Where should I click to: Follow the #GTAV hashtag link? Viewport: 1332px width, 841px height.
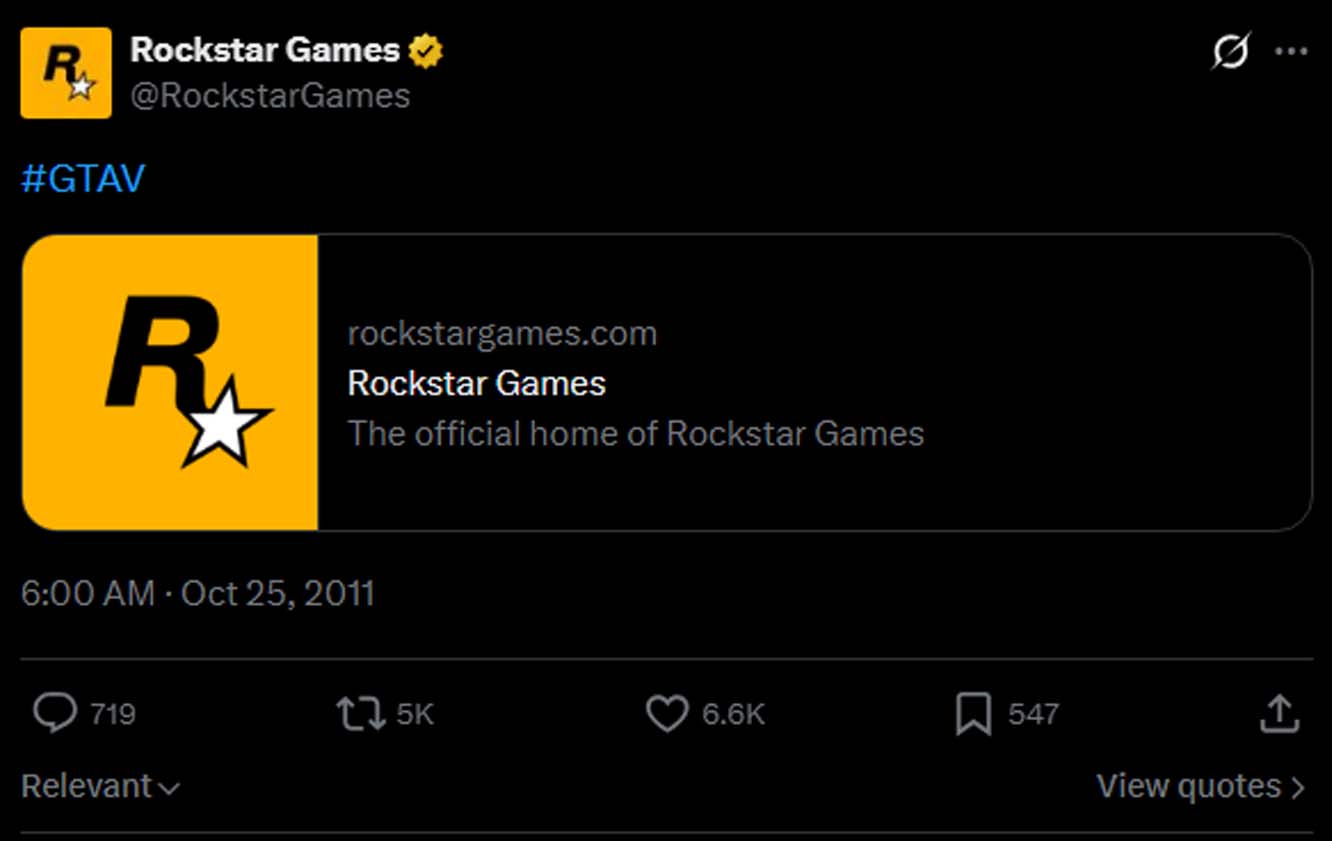pyautogui.click(x=83, y=179)
